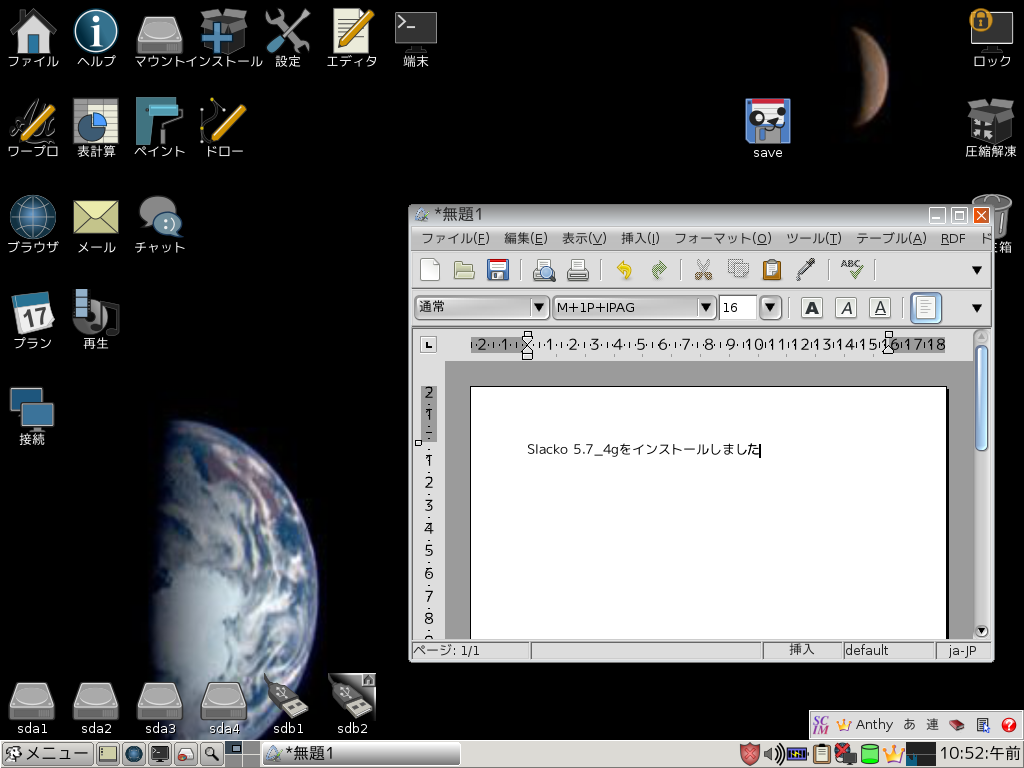Cut selection with scissors icon
1024x768 pixels.
coord(703,269)
